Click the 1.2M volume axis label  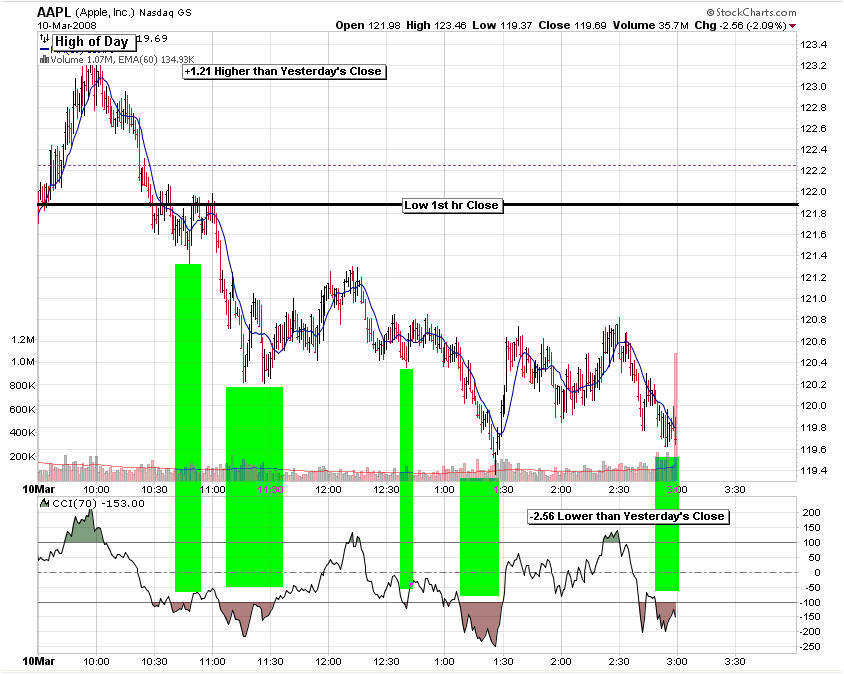[23, 340]
